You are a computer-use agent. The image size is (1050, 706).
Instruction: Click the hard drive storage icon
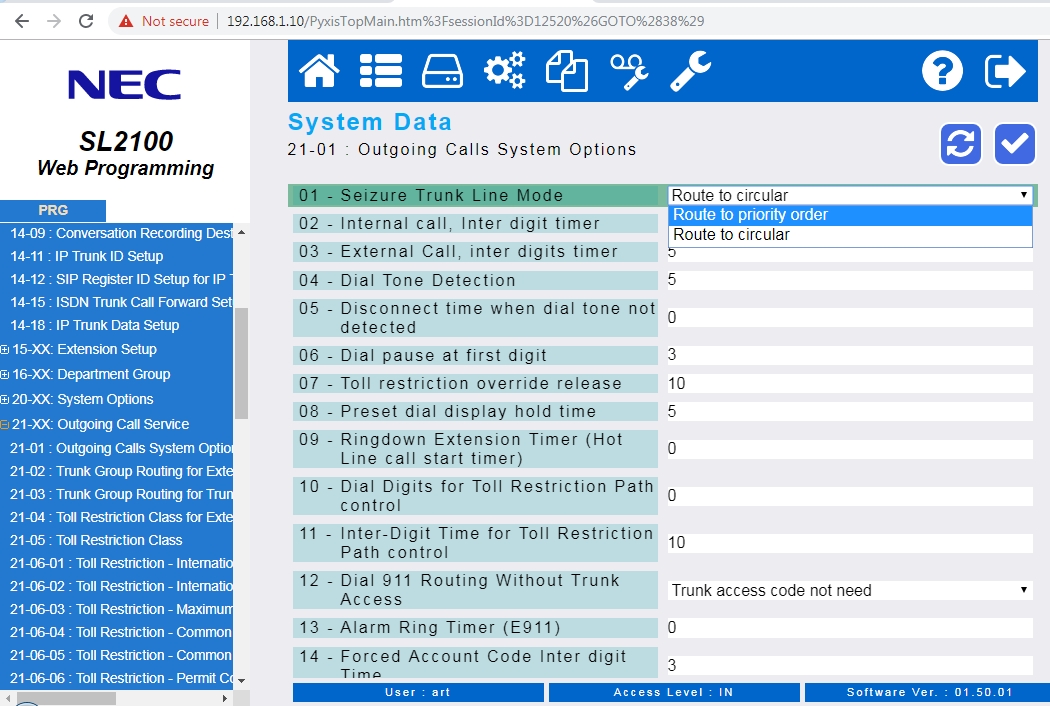pos(442,71)
